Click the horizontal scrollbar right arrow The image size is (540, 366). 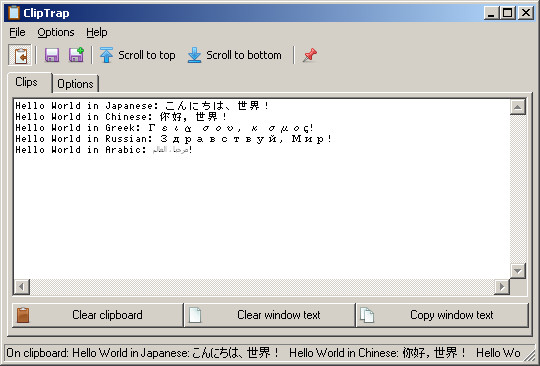(502, 286)
